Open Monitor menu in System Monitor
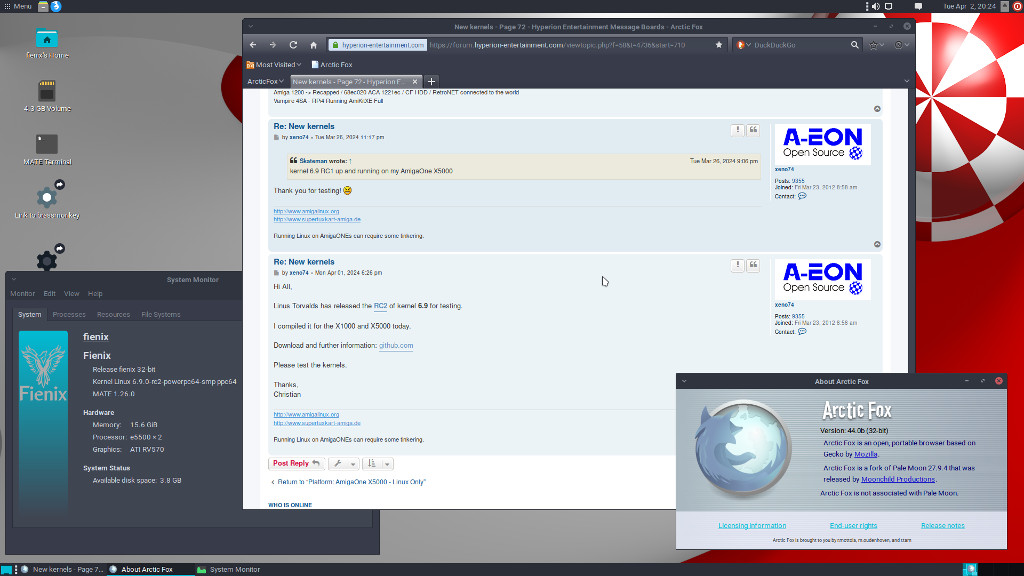Screen dimensions: 1024x576 pyautogui.click(x=22, y=294)
